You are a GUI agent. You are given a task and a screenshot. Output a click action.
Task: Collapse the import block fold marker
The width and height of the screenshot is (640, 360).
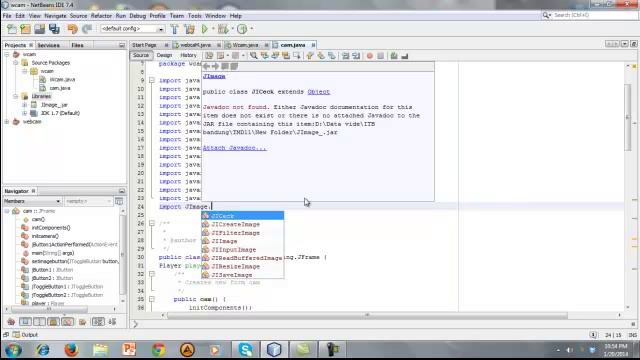[x=152, y=80]
